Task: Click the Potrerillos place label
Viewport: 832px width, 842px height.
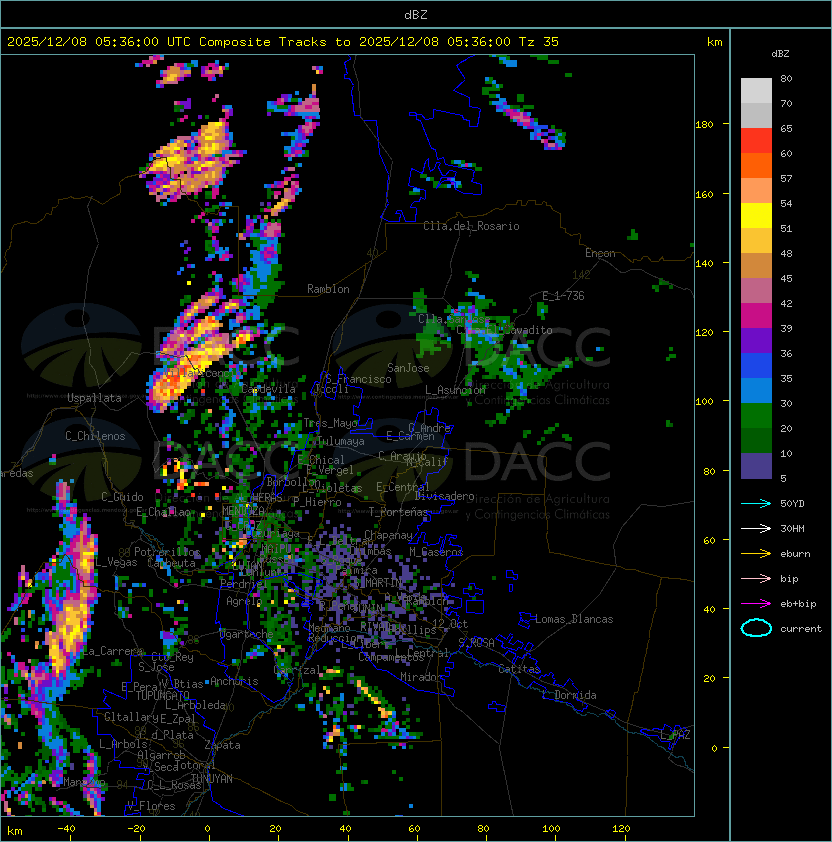Action: (167, 551)
